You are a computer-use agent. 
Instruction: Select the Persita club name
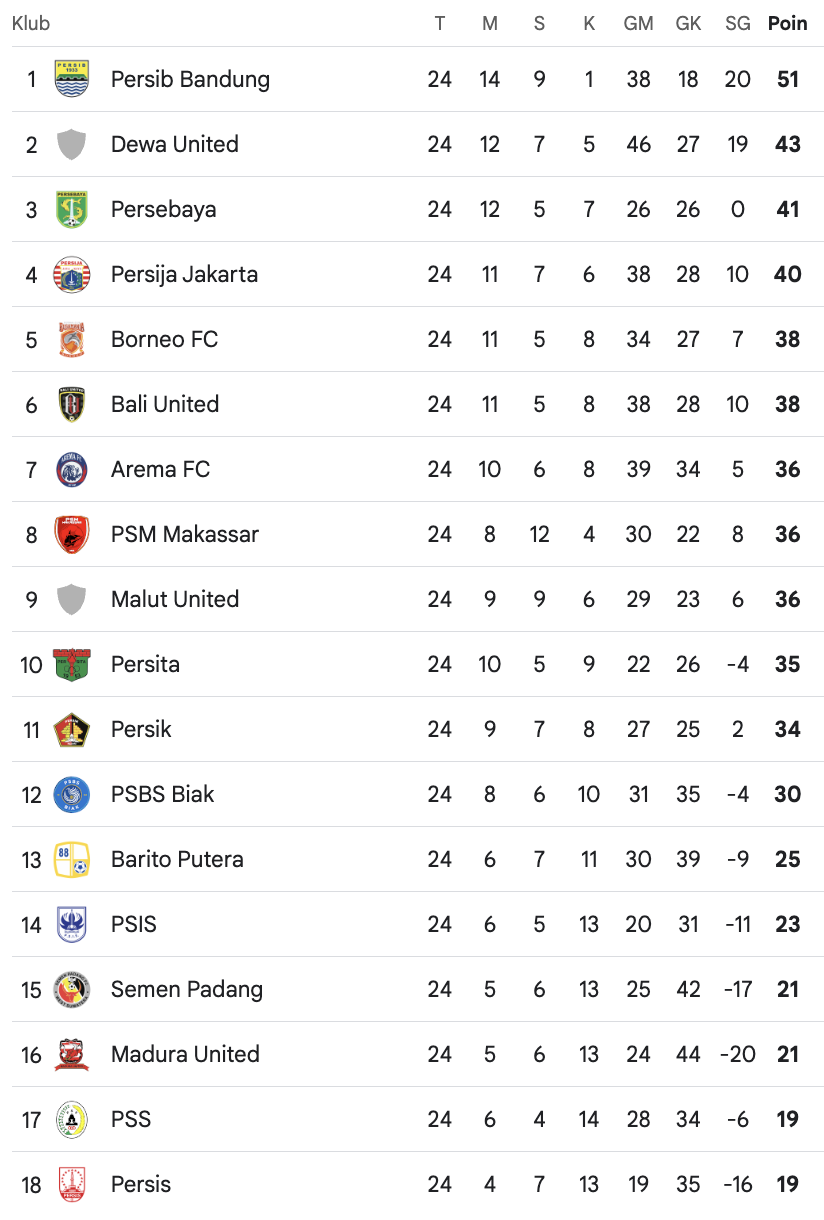pos(145,664)
